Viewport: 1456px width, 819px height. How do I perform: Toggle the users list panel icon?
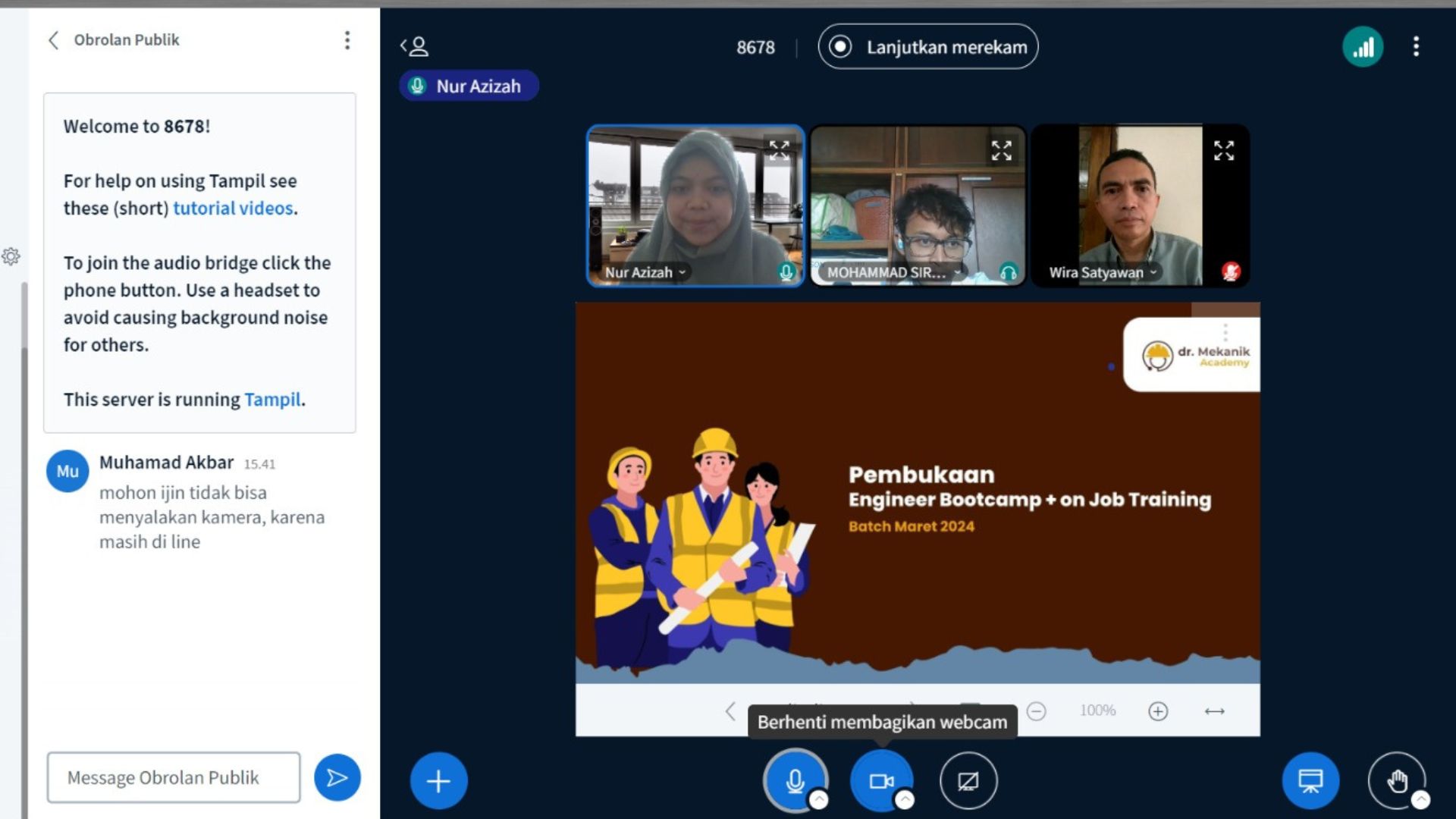tap(415, 47)
